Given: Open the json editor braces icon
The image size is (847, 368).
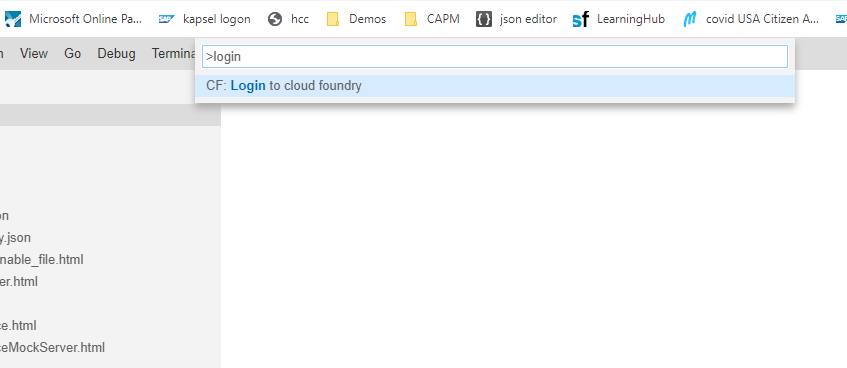Looking at the screenshot, I should pyautogui.click(x=483, y=19).
